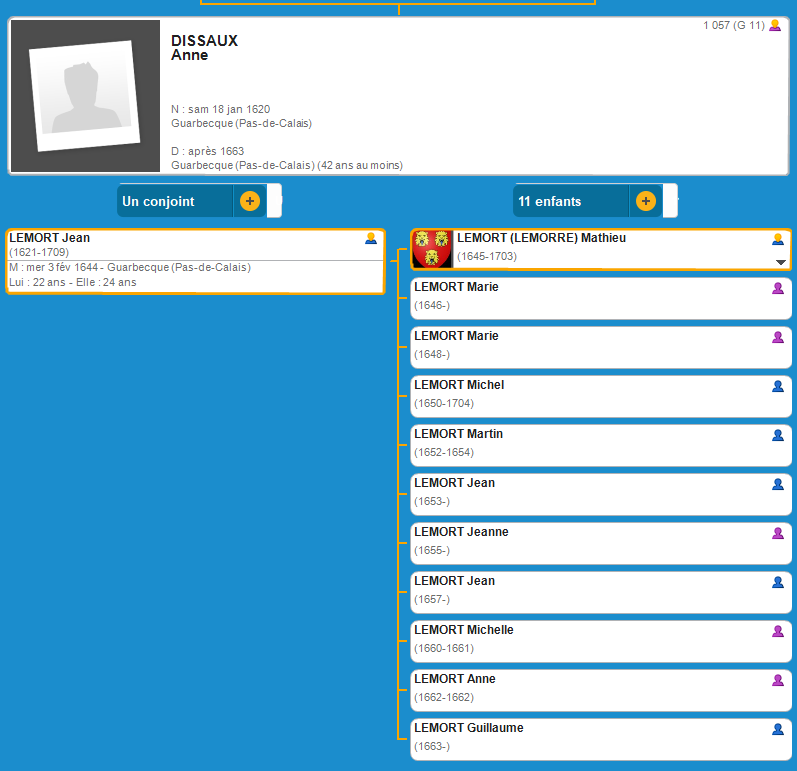The image size is (797, 771).
Task: Click the person icon on LEMORT Marie (1646-)
Action: [777, 288]
